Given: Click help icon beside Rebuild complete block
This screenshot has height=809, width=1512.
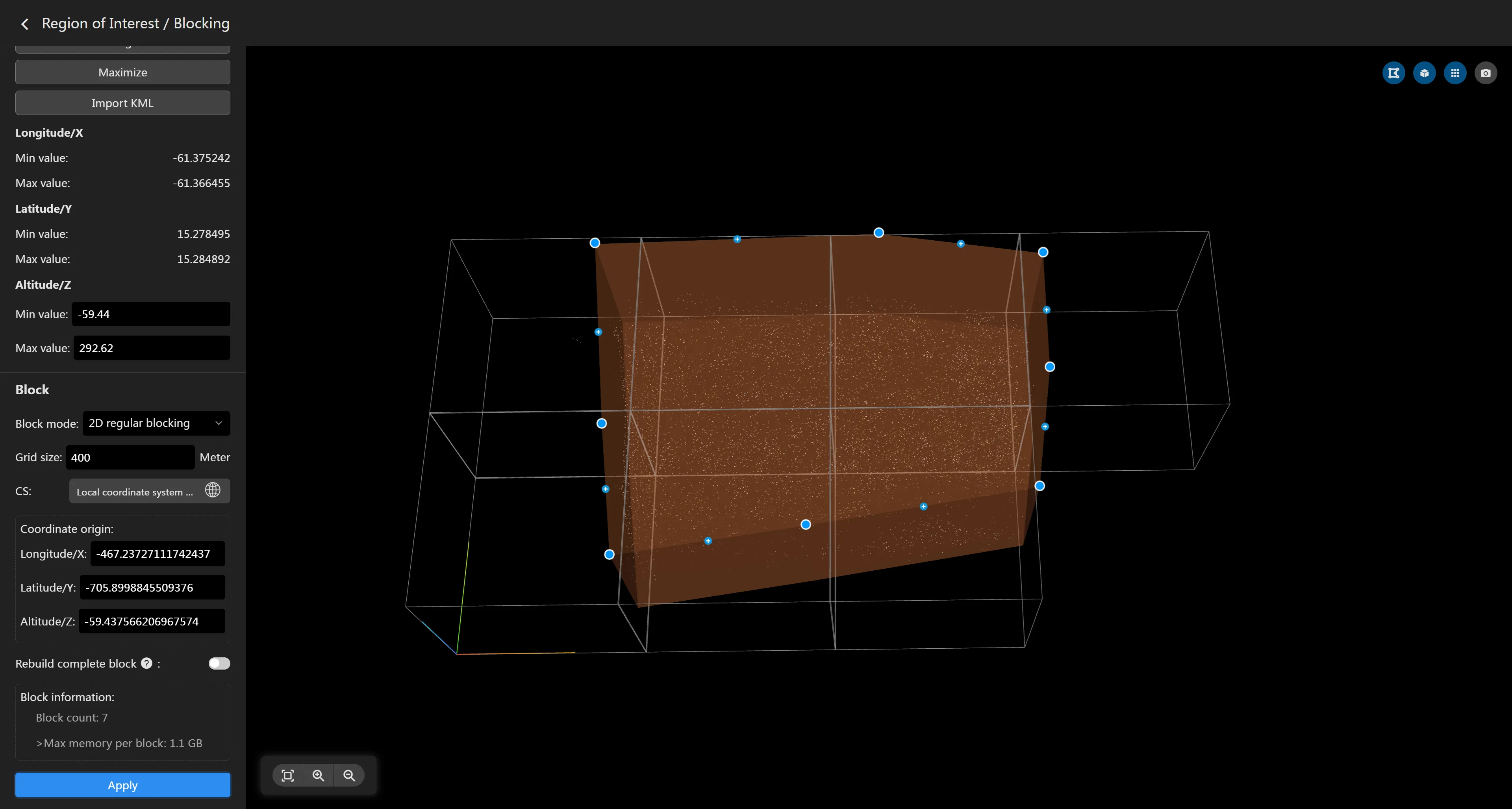Looking at the screenshot, I should (x=147, y=663).
